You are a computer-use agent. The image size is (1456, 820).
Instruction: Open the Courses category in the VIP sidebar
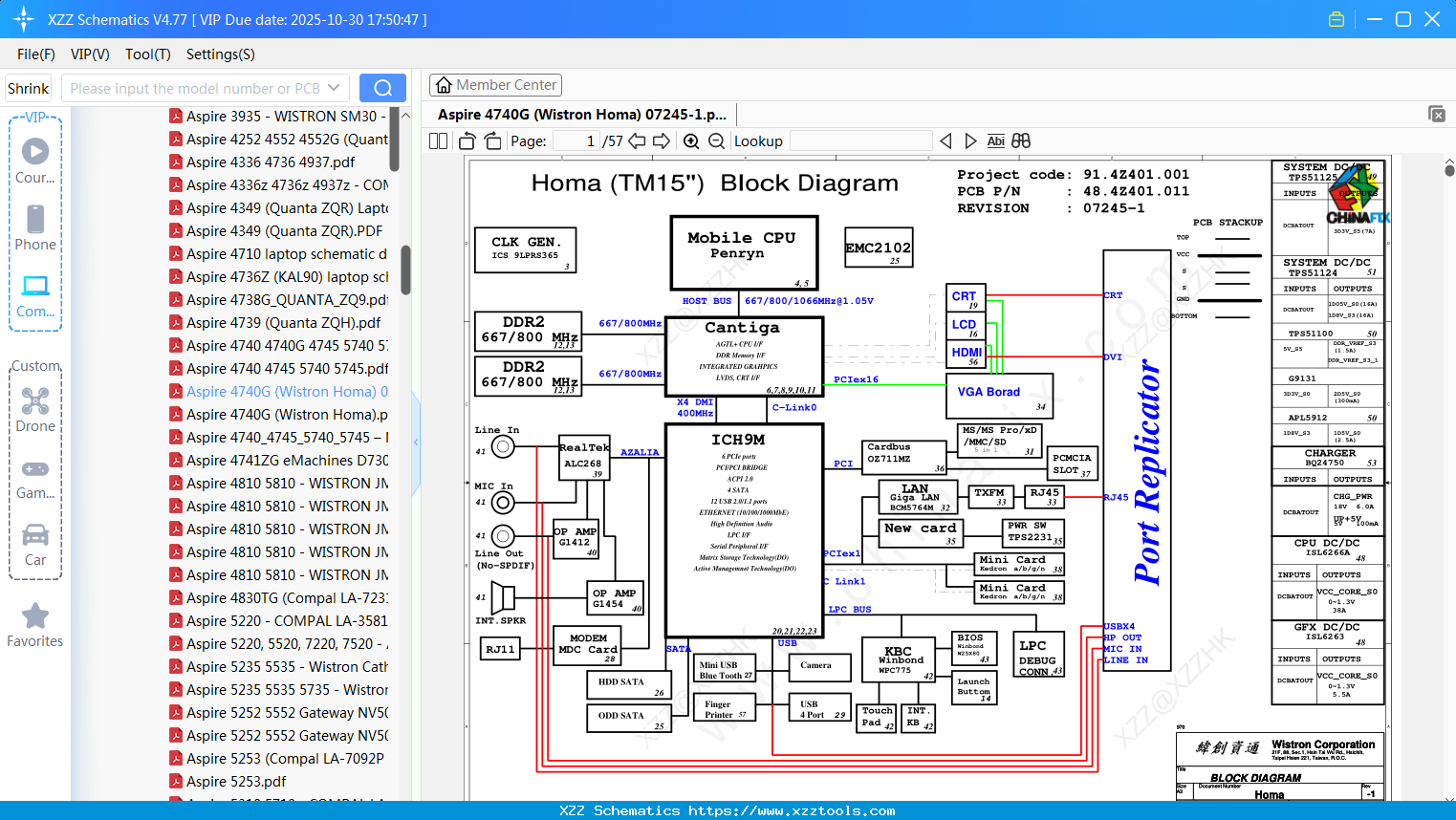tap(35, 161)
